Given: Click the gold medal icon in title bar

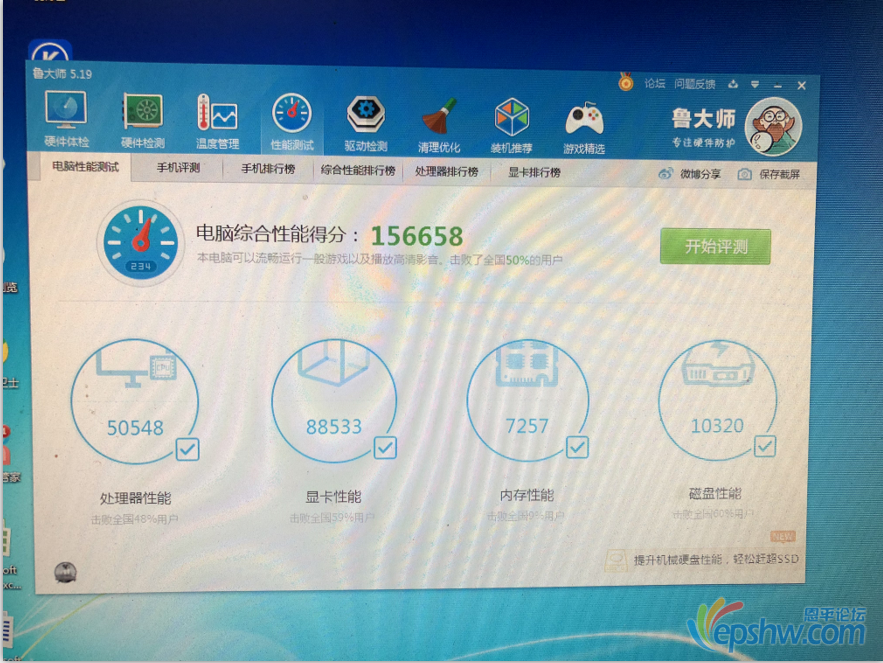Looking at the screenshot, I should click(626, 82).
